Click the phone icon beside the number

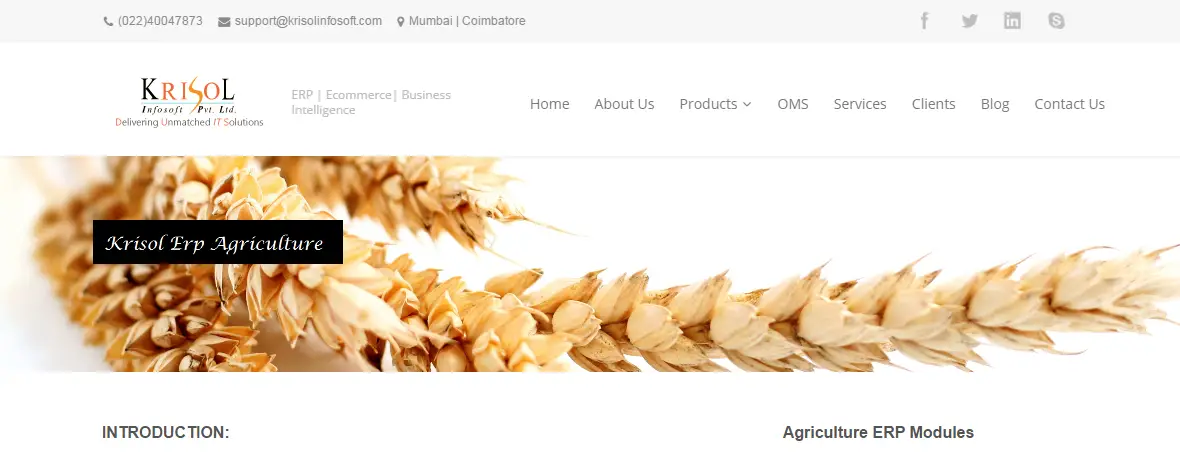tap(108, 22)
